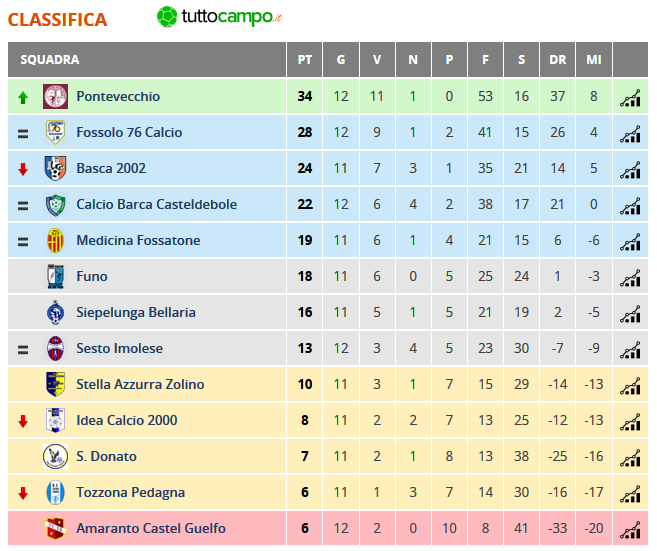Click the red down arrow beside Tozzona Pedagna
Viewport: 657px width, 551px height.
(23, 493)
